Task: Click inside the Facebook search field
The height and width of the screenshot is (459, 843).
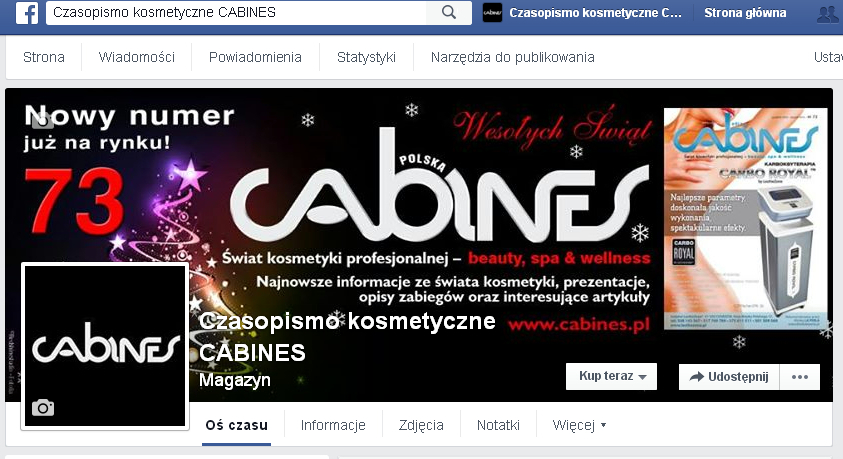Action: point(237,12)
